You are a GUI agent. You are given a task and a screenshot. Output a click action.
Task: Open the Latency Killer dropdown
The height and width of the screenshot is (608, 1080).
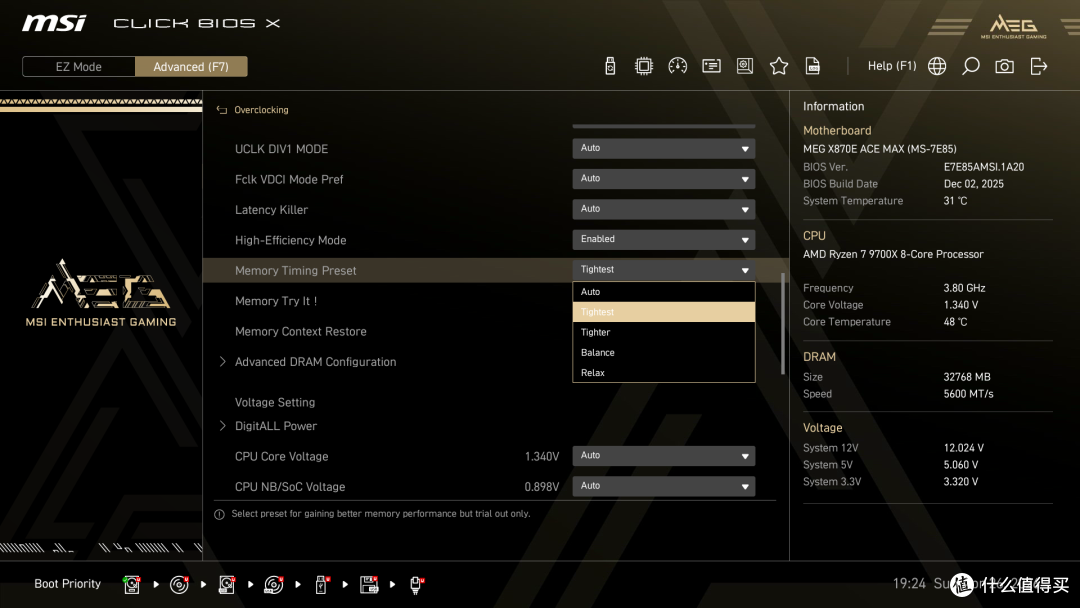coord(663,209)
